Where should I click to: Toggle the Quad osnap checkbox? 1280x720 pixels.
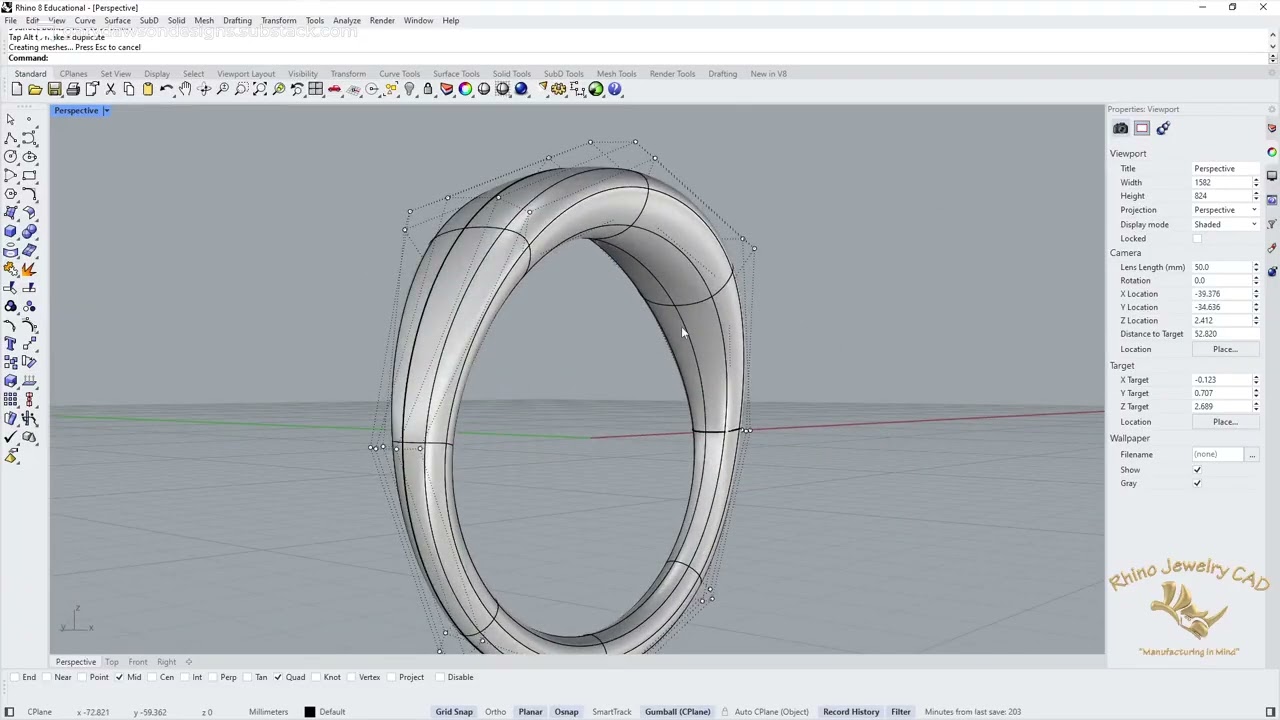[x=278, y=677]
